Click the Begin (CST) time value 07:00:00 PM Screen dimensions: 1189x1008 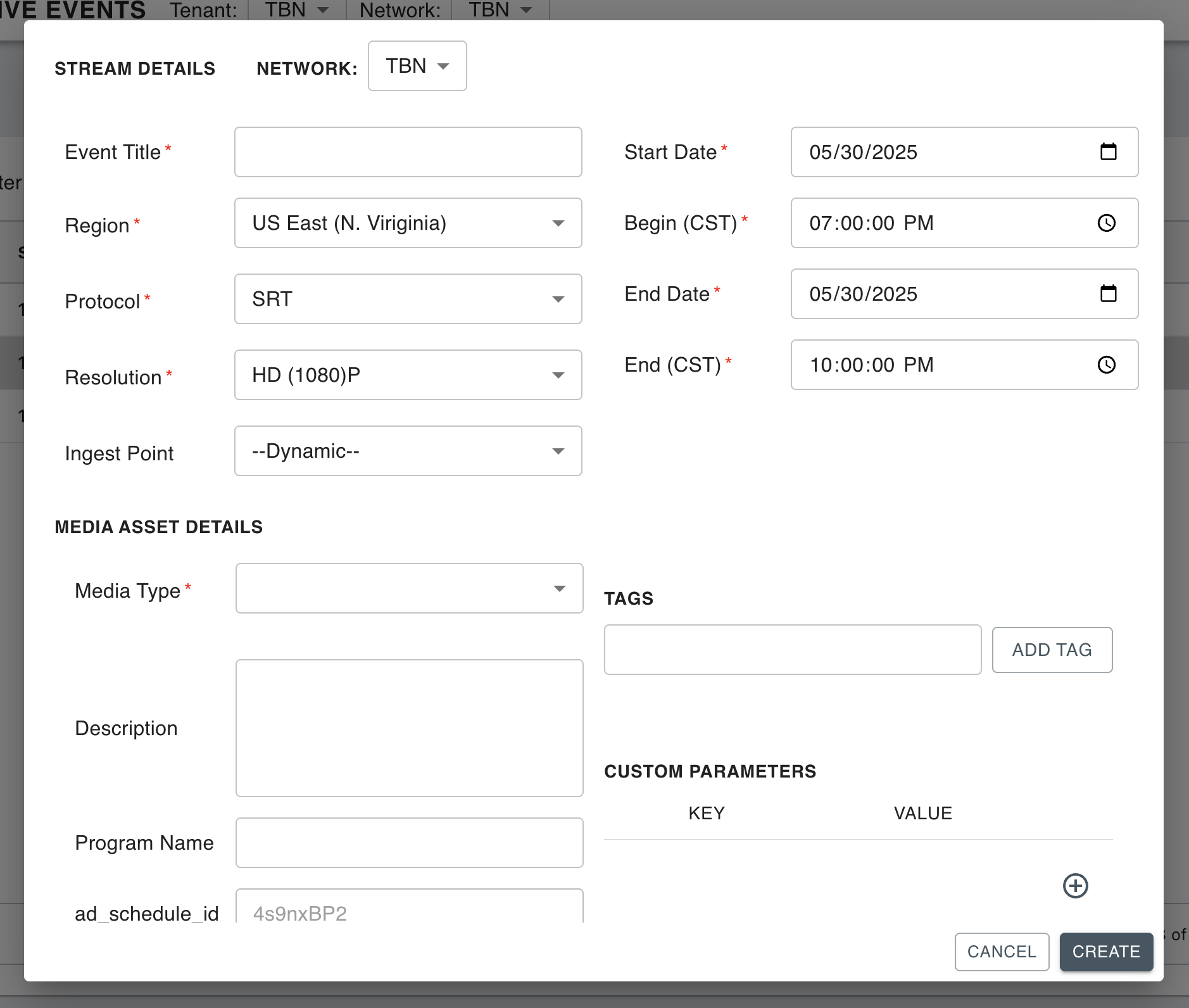pyautogui.click(x=871, y=223)
